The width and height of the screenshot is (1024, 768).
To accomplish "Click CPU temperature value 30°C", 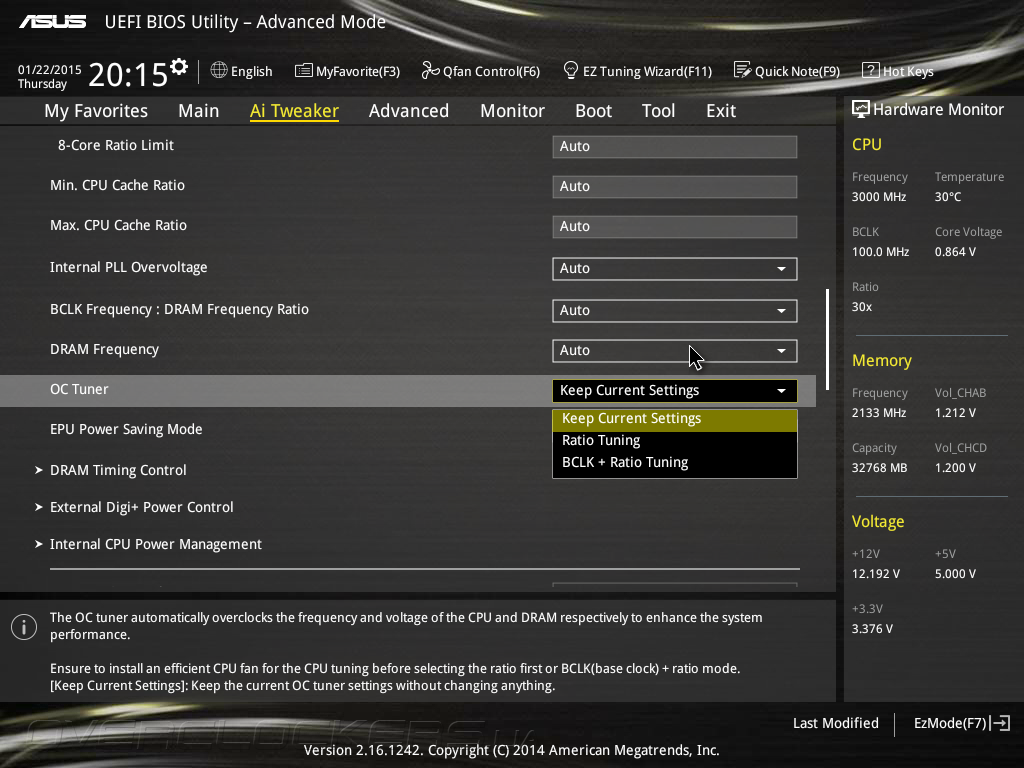I will point(948,197).
